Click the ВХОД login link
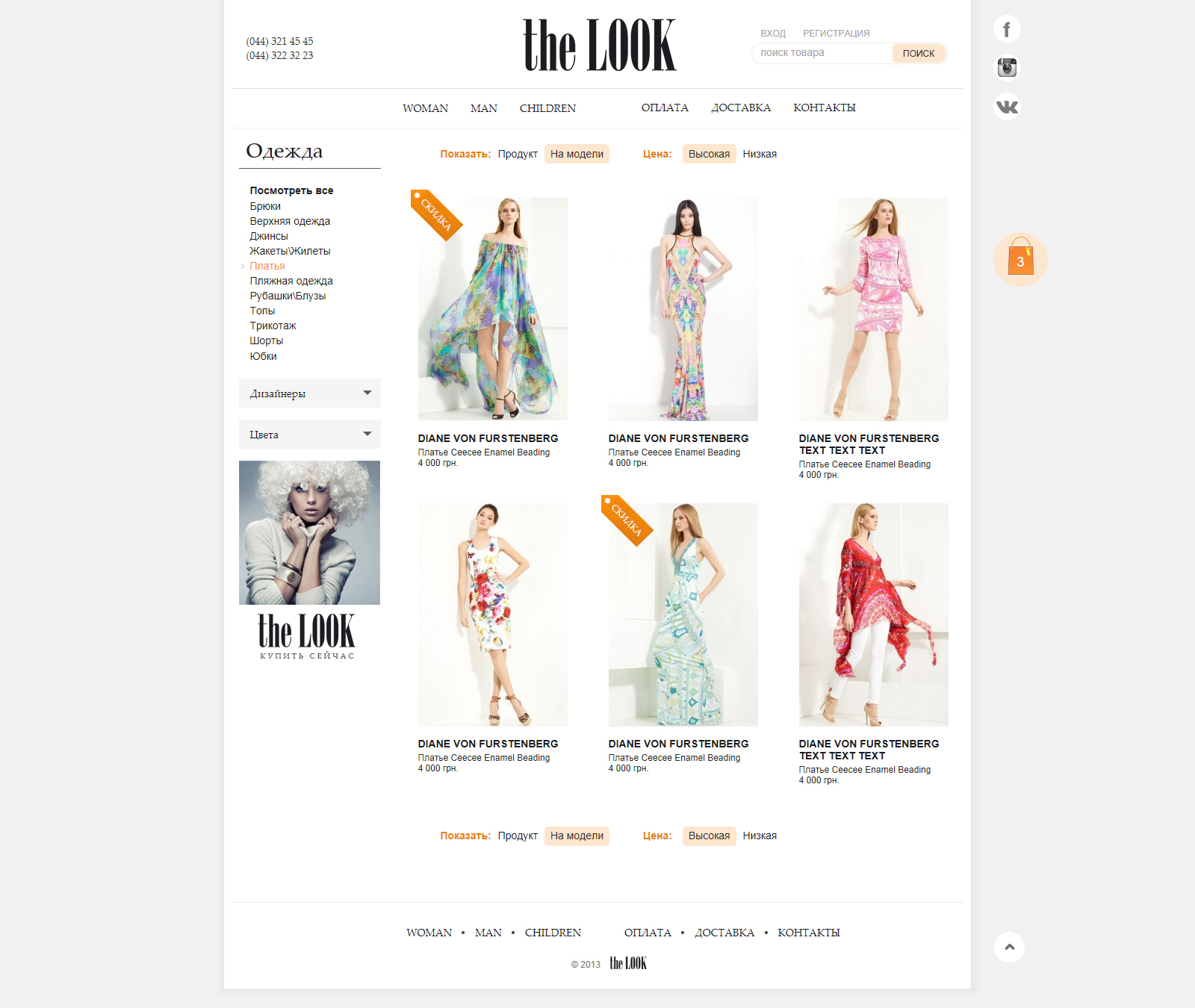The height and width of the screenshot is (1008, 1195). (773, 34)
